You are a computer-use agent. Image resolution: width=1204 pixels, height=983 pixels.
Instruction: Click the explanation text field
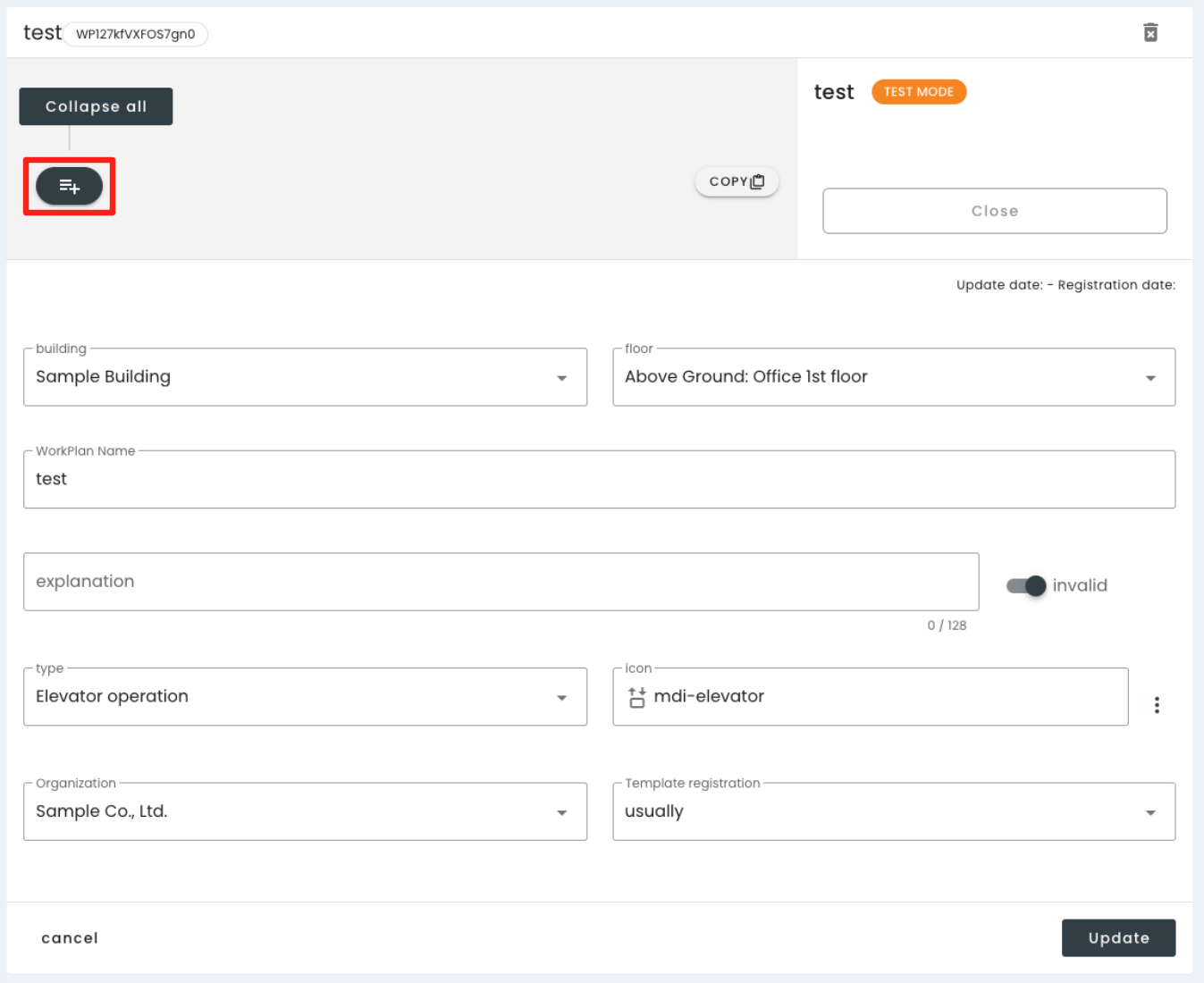pos(501,582)
